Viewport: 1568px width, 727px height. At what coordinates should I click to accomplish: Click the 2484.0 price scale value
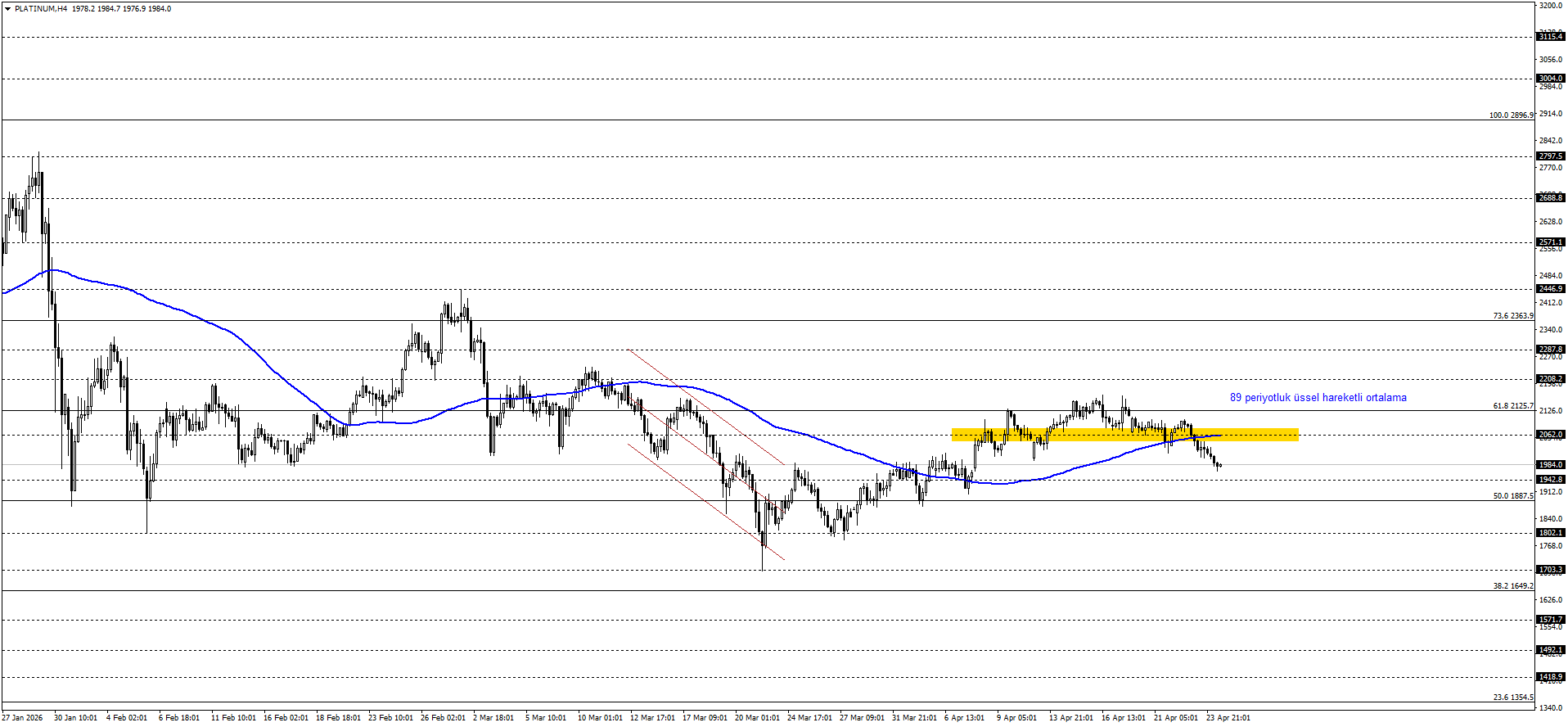coord(1551,276)
